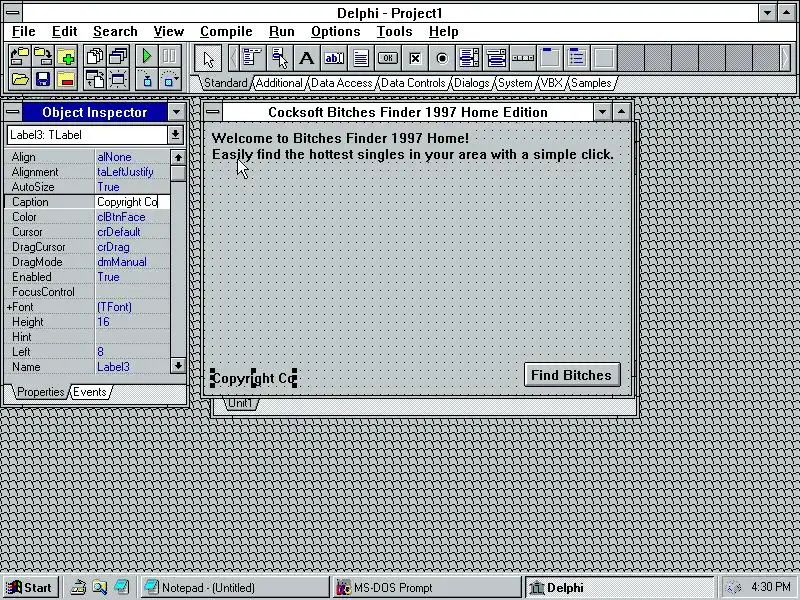
Task: Switch to the Data Access palette tab
Action: pos(341,83)
